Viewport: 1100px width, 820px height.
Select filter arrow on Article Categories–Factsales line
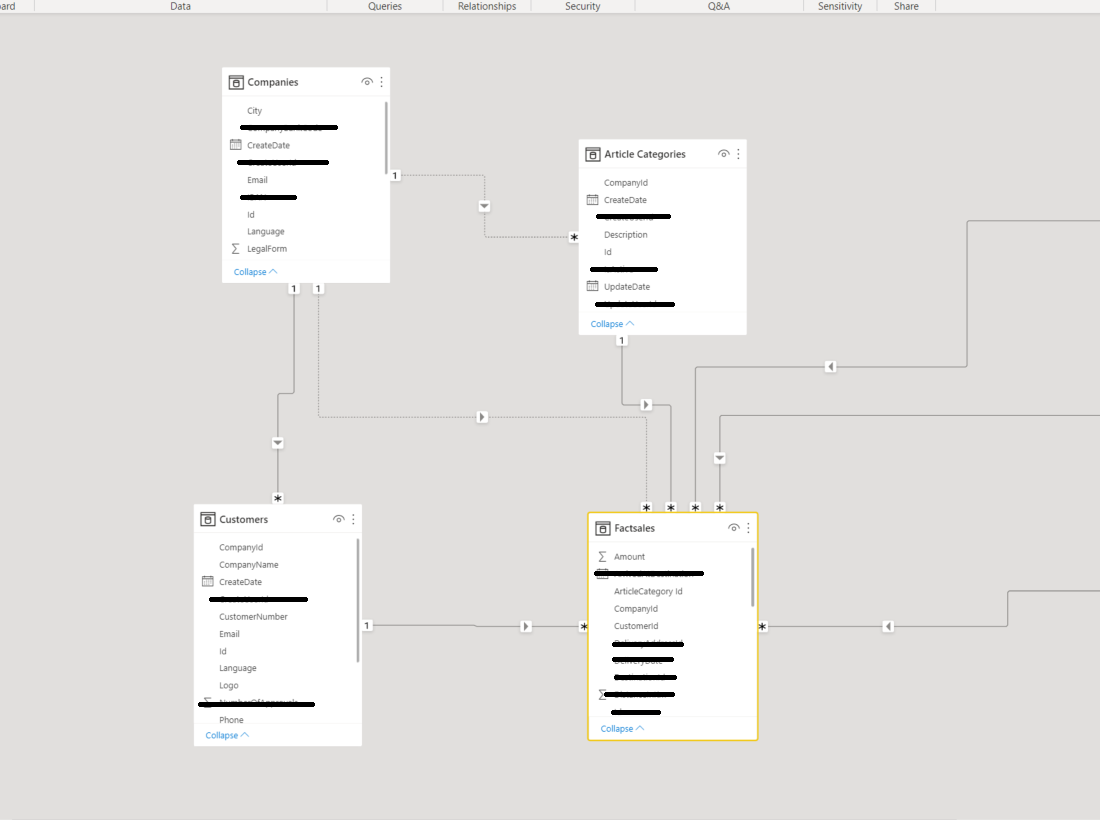646,405
